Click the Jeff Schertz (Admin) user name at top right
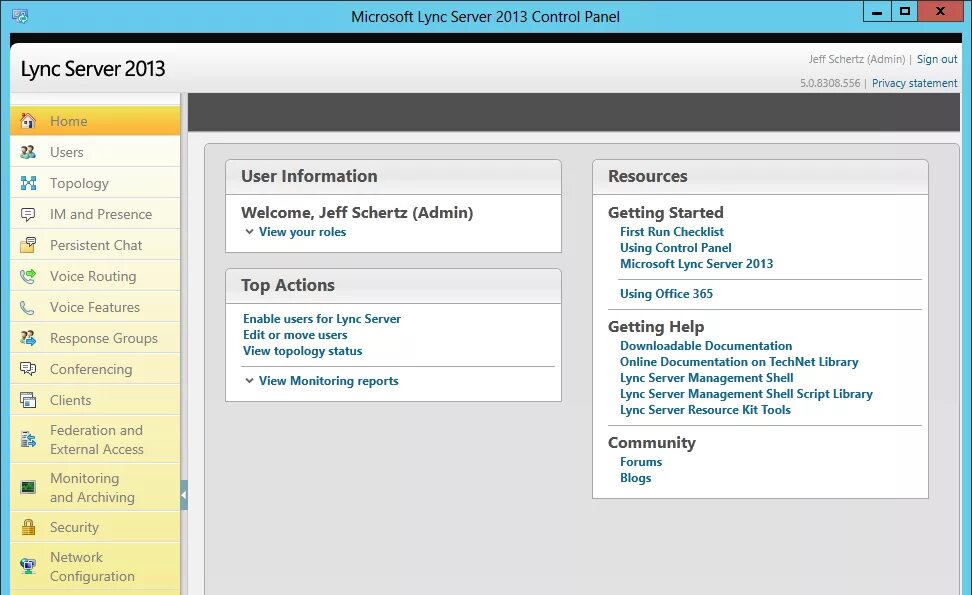Screen dimensions: 972x595 (857, 59)
